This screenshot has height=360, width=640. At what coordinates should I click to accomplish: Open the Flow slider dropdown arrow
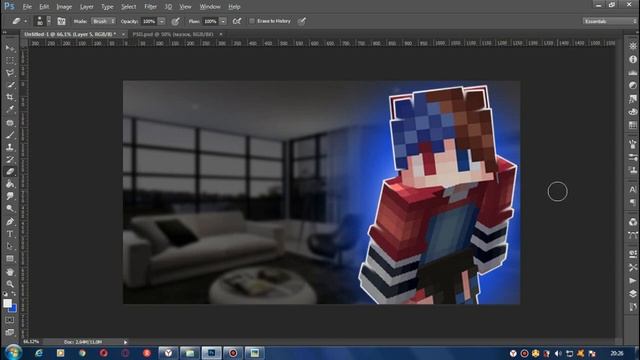[223, 21]
